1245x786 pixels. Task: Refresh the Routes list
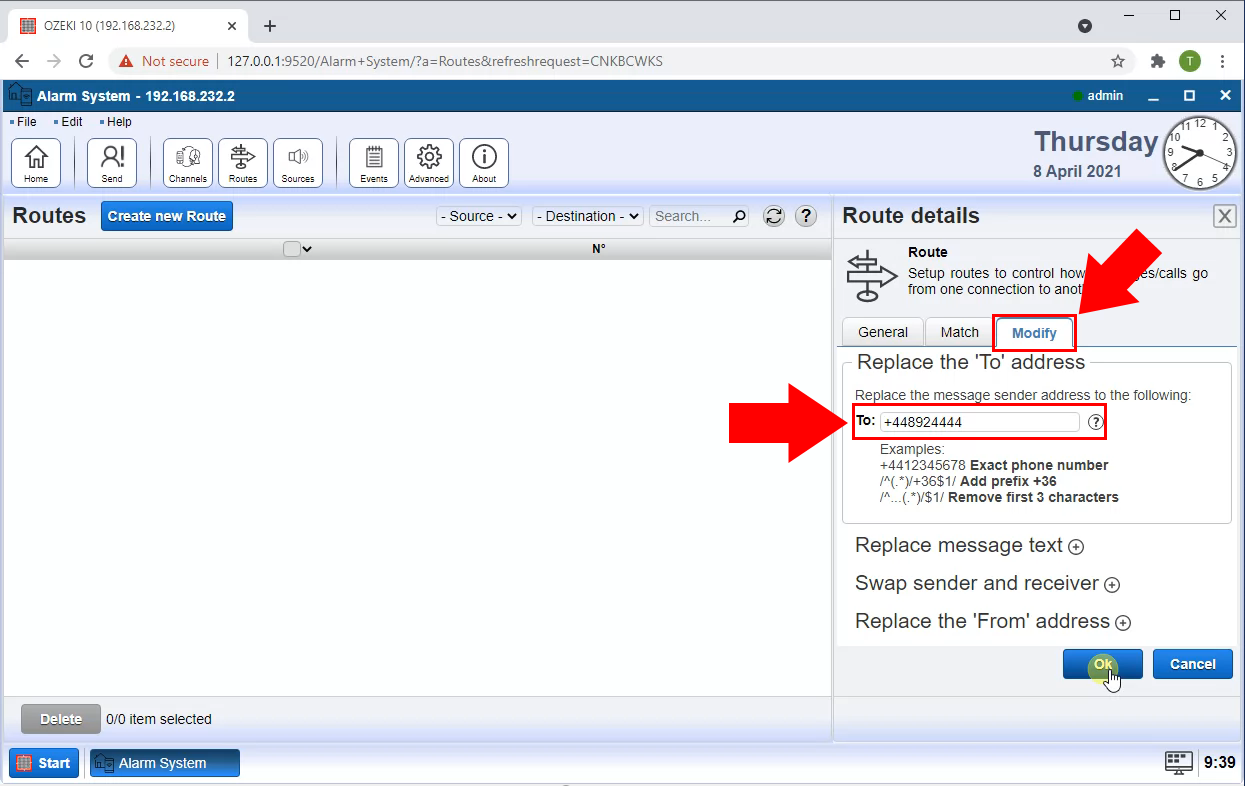(773, 216)
